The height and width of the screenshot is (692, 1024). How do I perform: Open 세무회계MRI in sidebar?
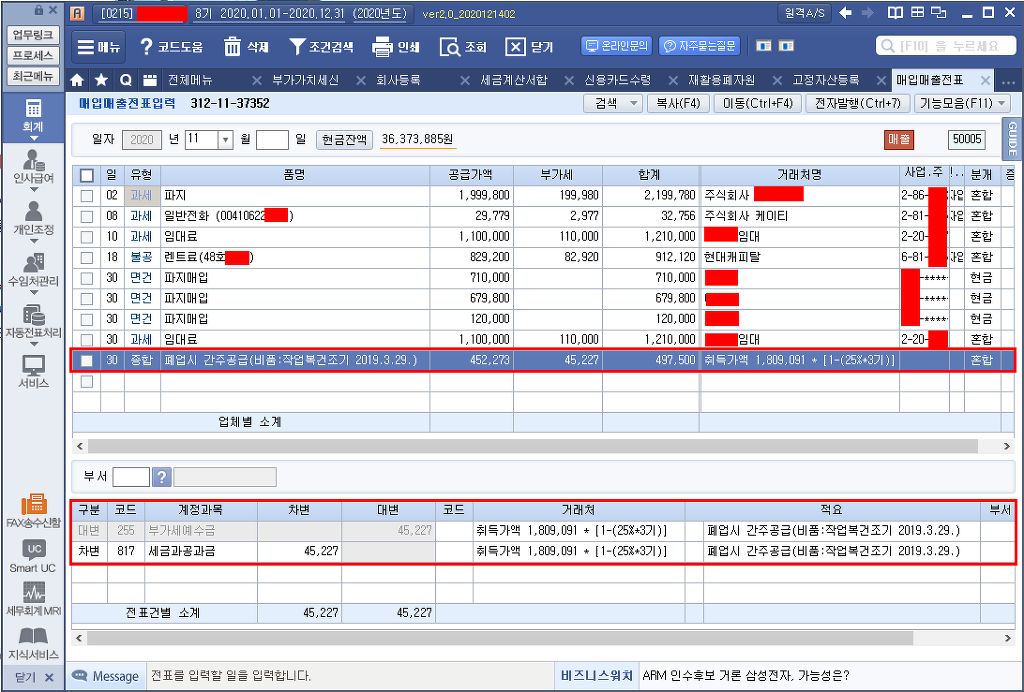(33, 599)
